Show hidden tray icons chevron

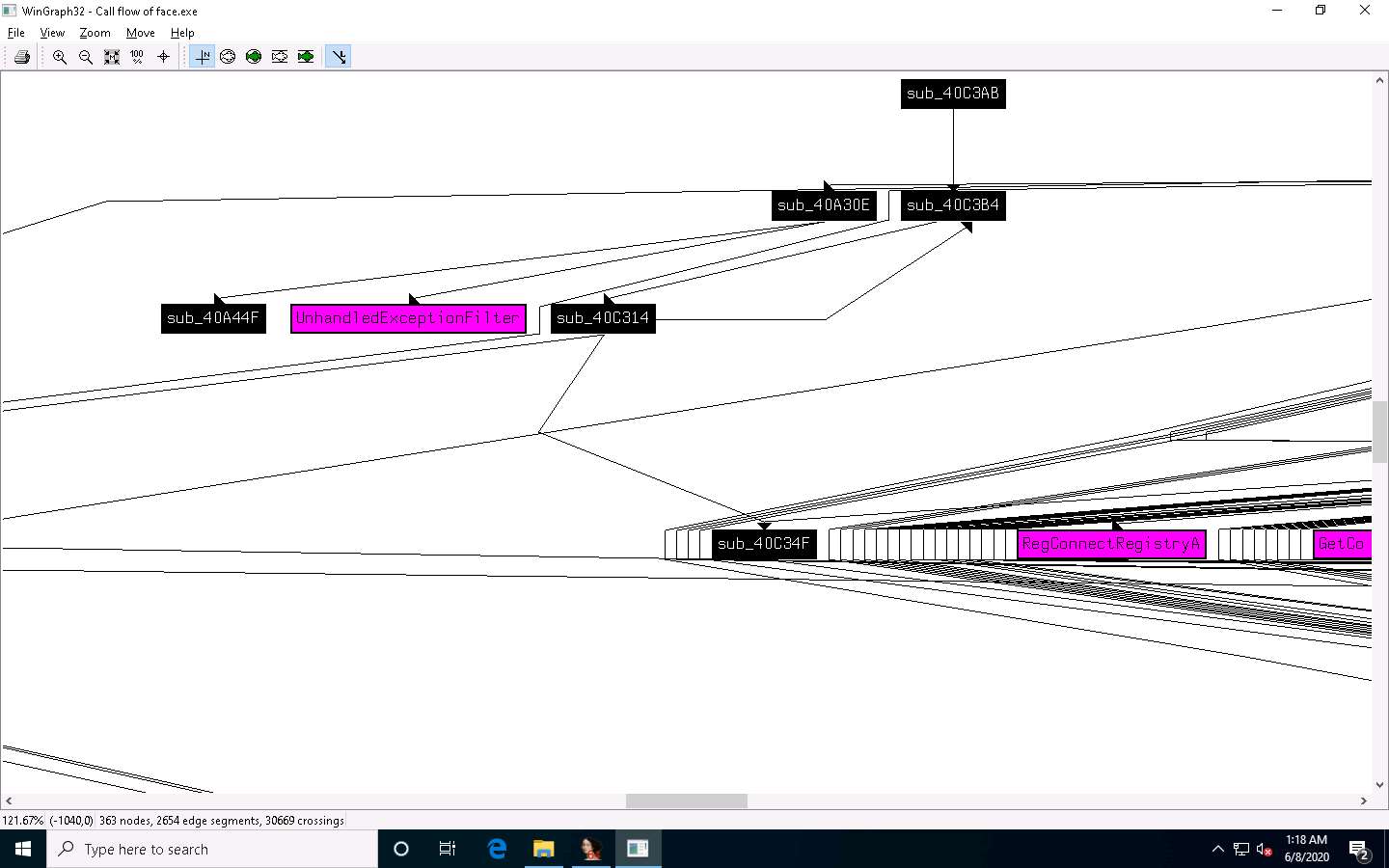(x=1217, y=850)
